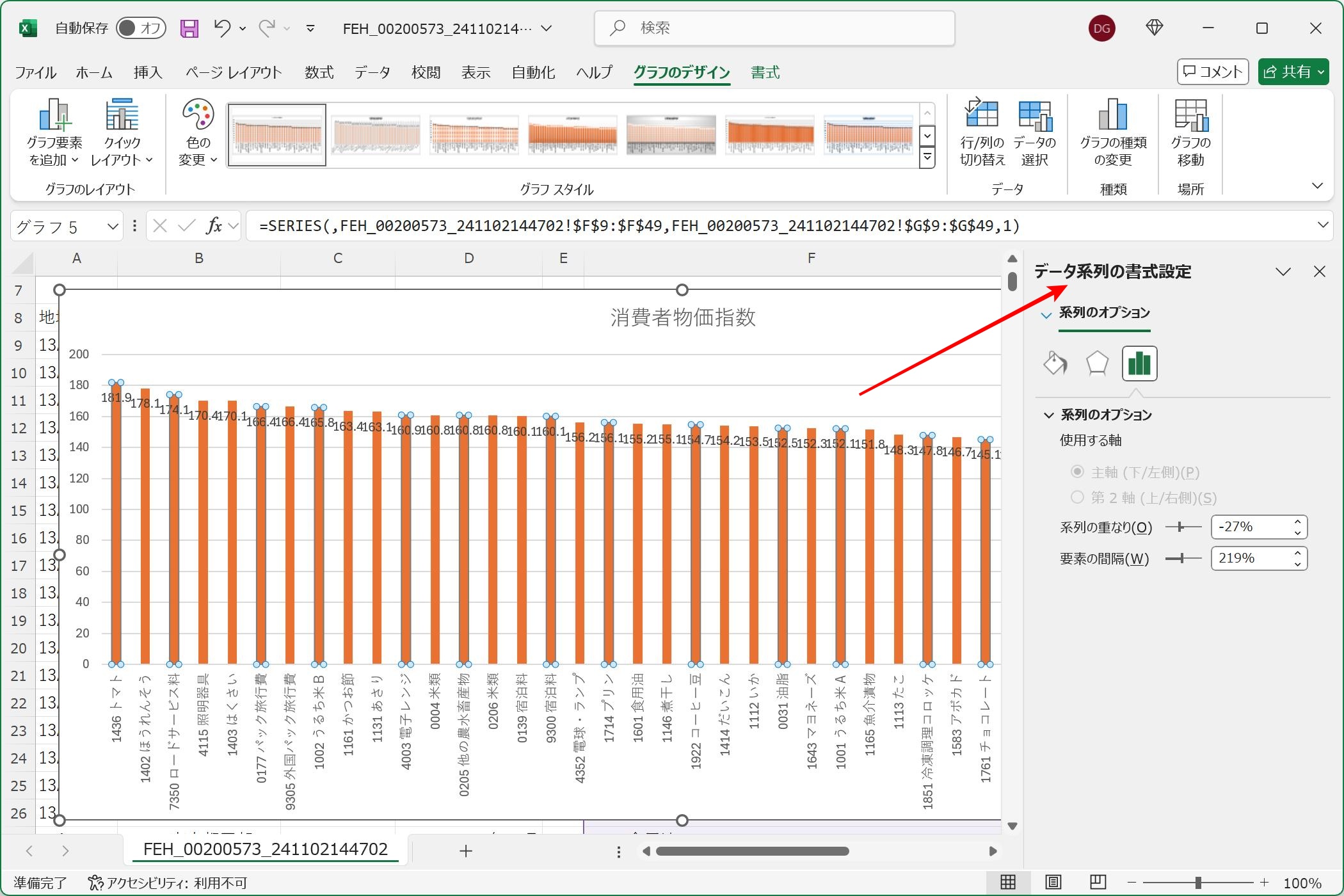Open the Quick Access Toolbar customize menu

click(x=310, y=28)
